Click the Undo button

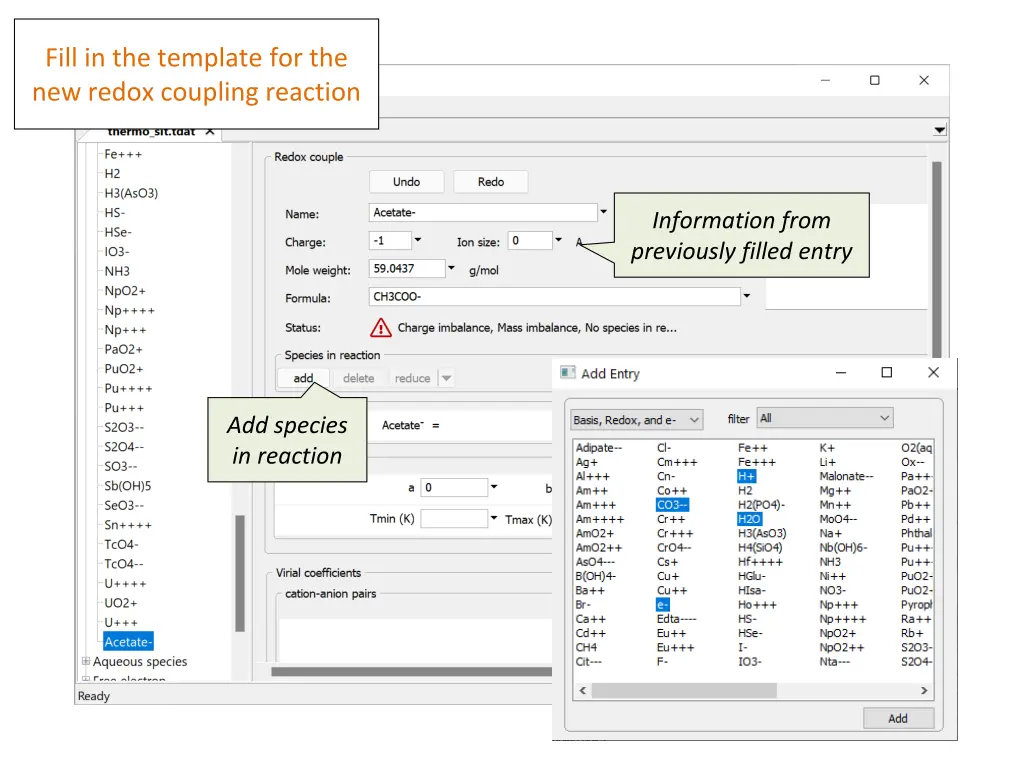pos(406,182)
